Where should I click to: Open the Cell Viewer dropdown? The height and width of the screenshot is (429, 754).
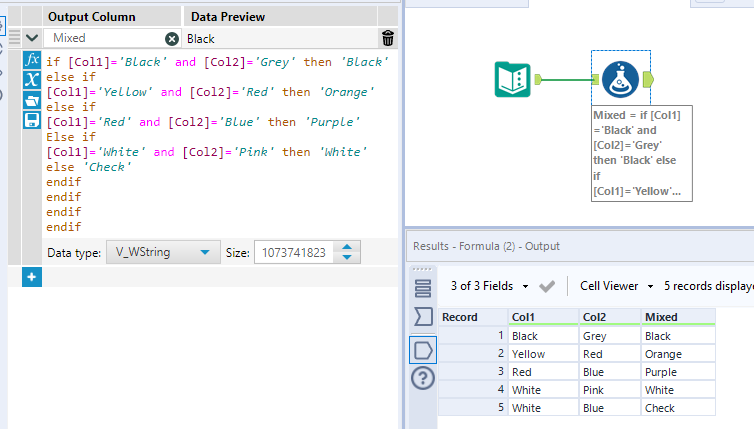616,286
